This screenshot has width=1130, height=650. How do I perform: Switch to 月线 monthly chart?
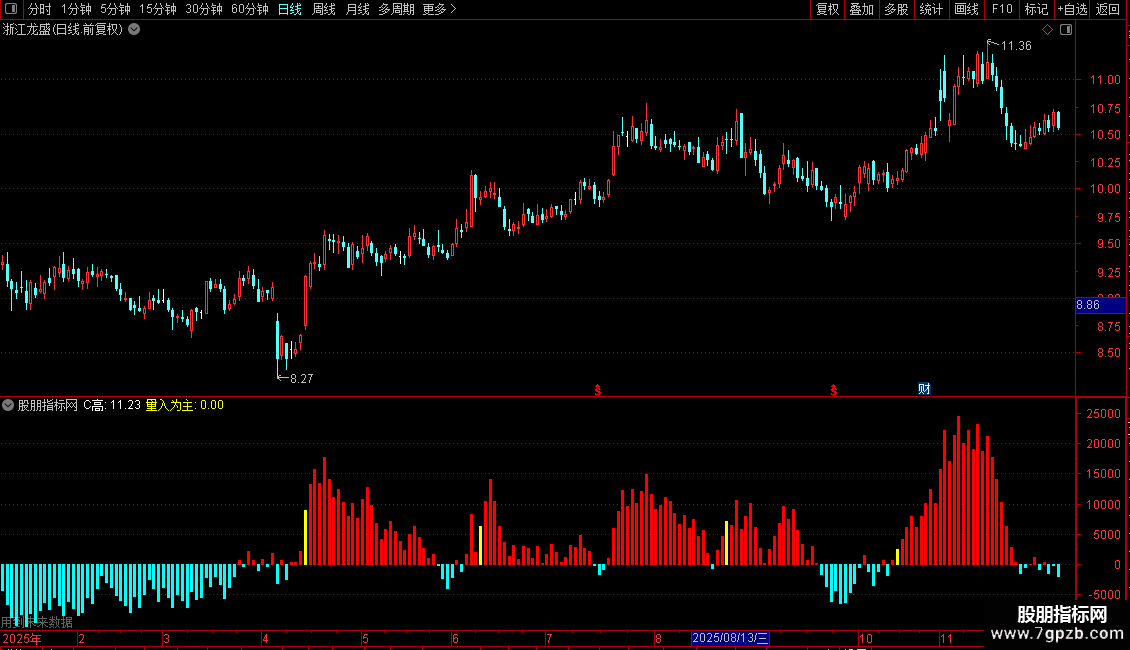coord(357,9)
